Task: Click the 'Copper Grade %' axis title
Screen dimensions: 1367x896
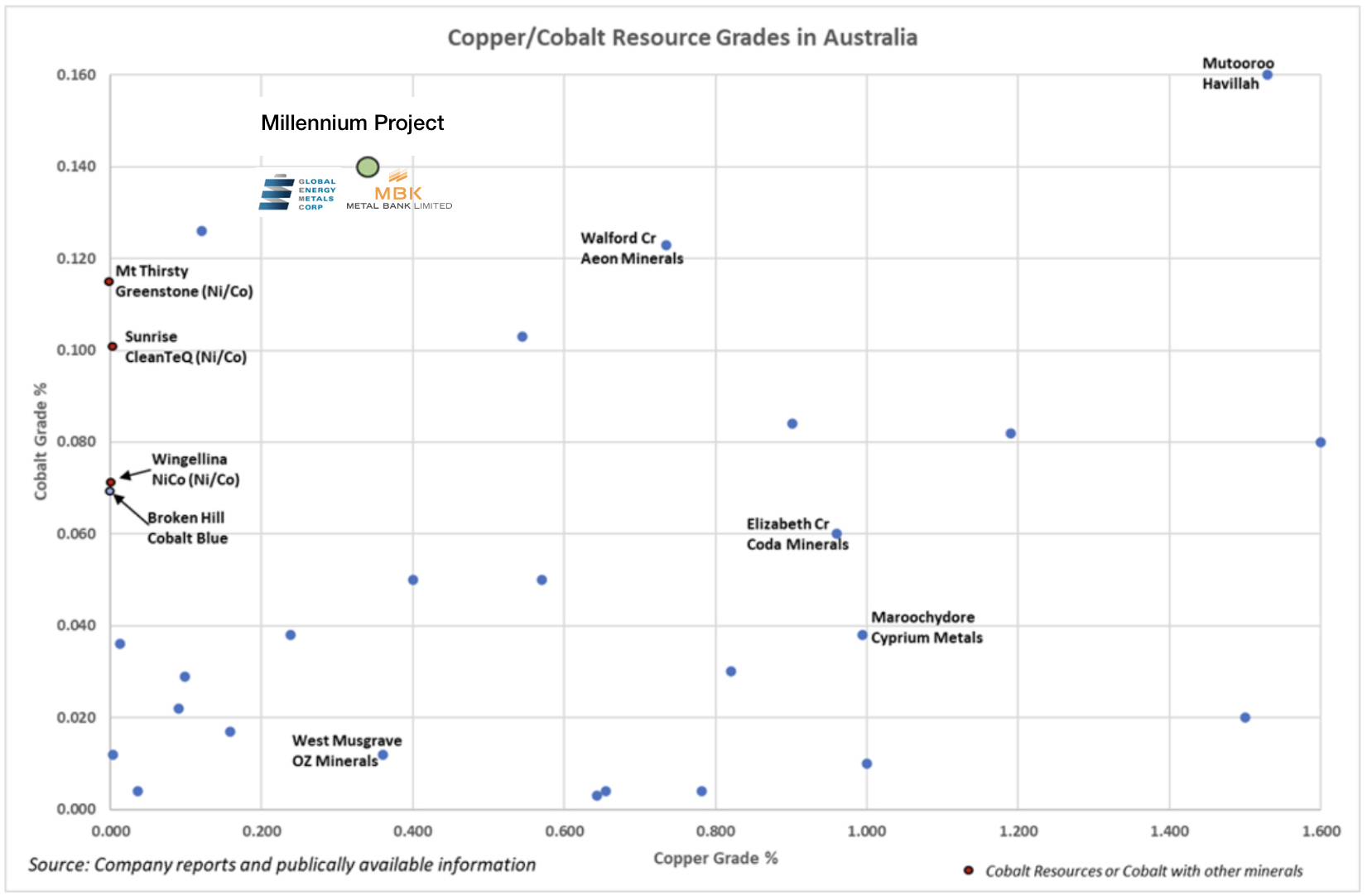Action: (x=715, y=858)
